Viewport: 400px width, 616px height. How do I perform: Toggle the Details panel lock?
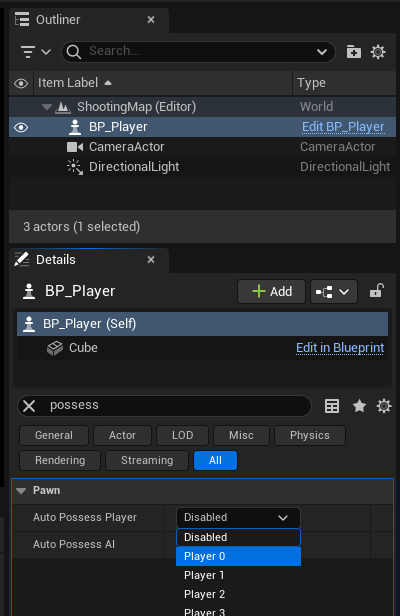coord(376,291)
